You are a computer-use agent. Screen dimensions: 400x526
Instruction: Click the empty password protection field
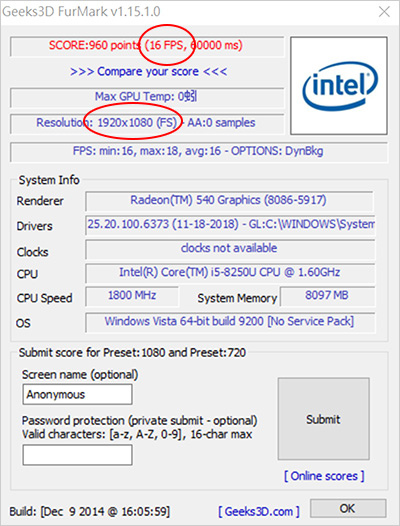coord(78,455)
